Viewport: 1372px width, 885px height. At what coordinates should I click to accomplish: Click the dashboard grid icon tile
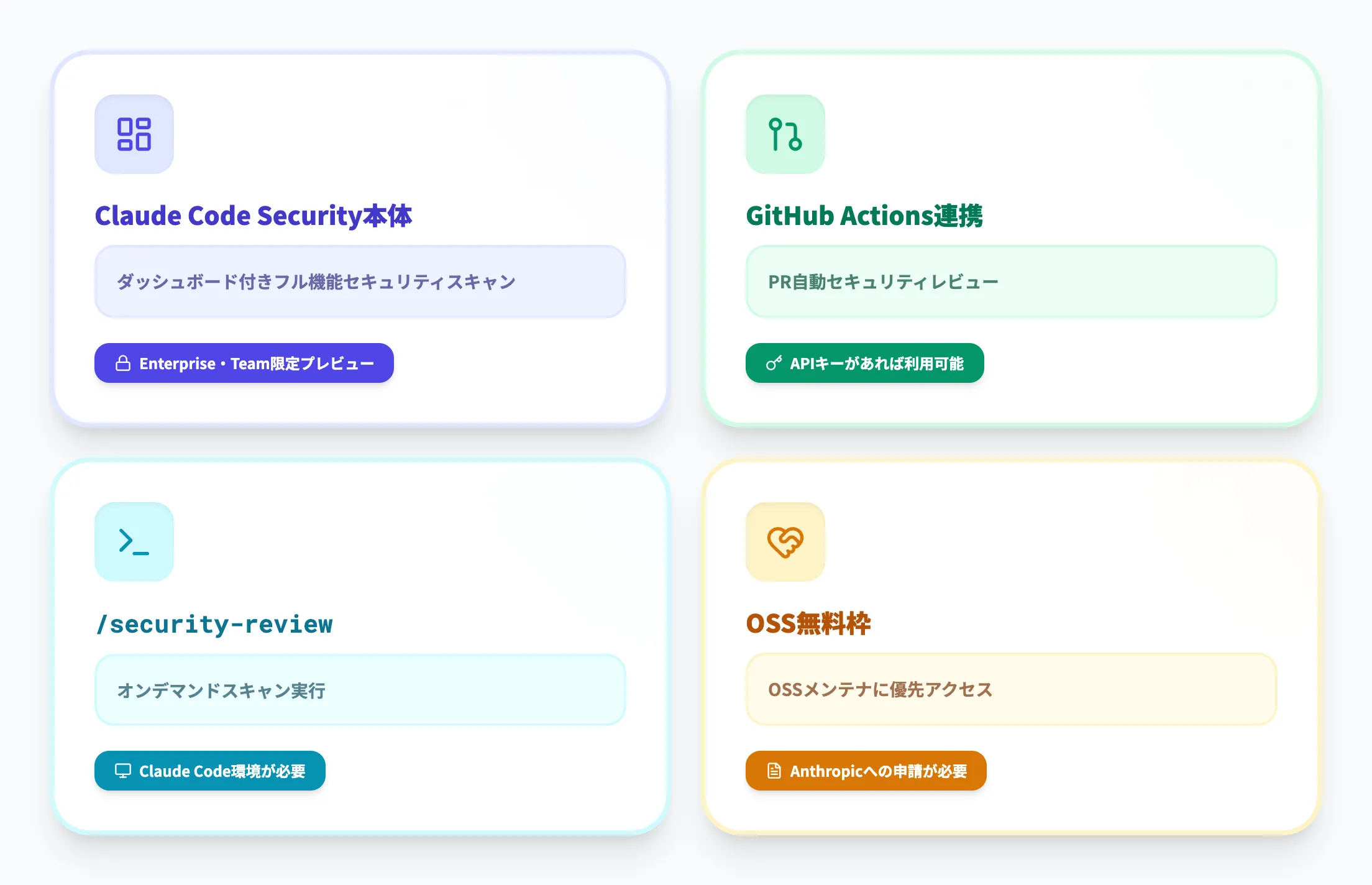coord(134,134)
